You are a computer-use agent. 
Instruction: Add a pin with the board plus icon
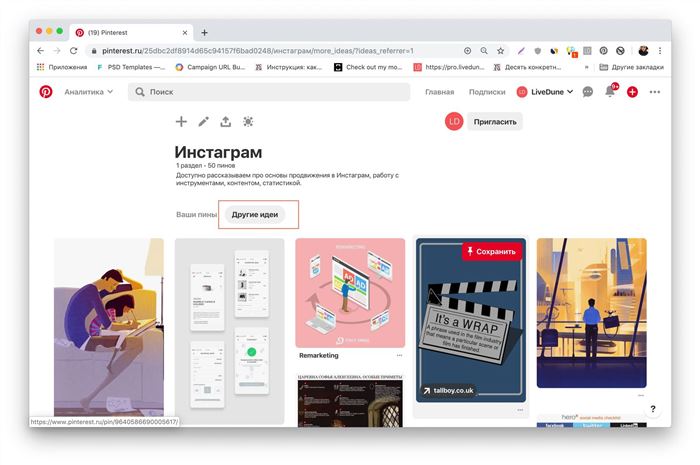tap(181, 121)
